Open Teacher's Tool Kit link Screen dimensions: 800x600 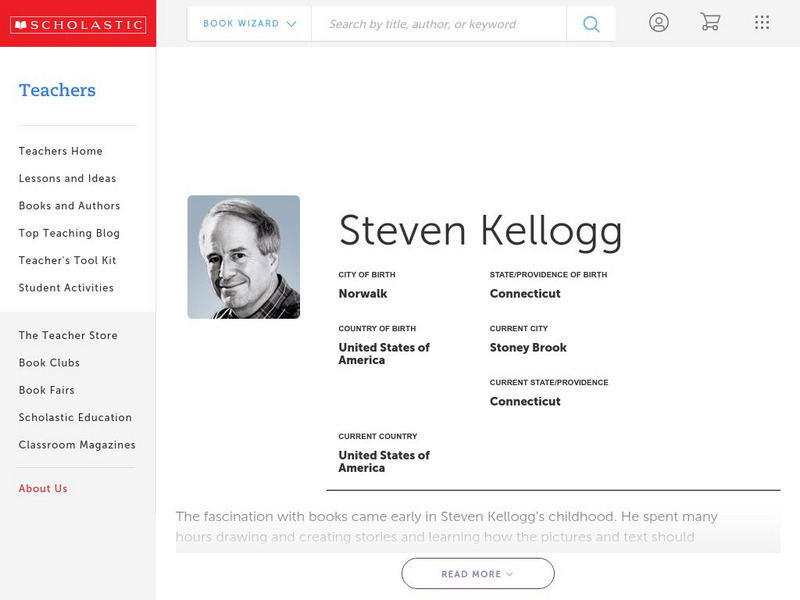coord(67,261)
